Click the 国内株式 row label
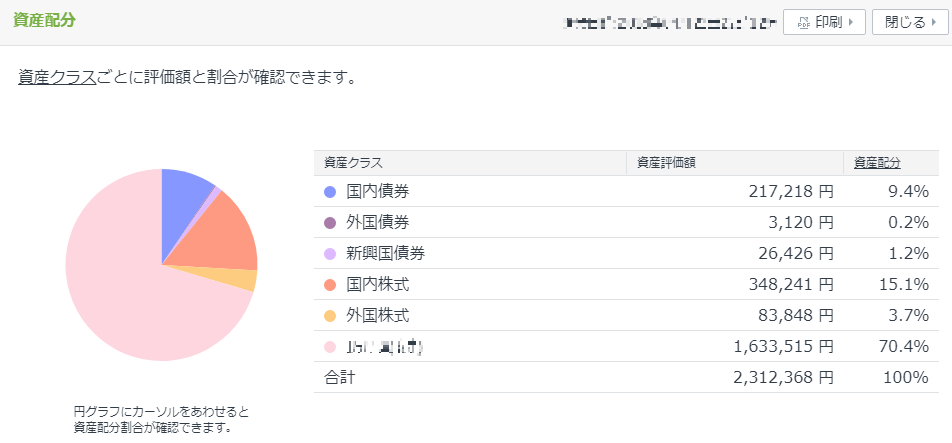This screenshot has height=443, width=952. click(x=378, y=284)
